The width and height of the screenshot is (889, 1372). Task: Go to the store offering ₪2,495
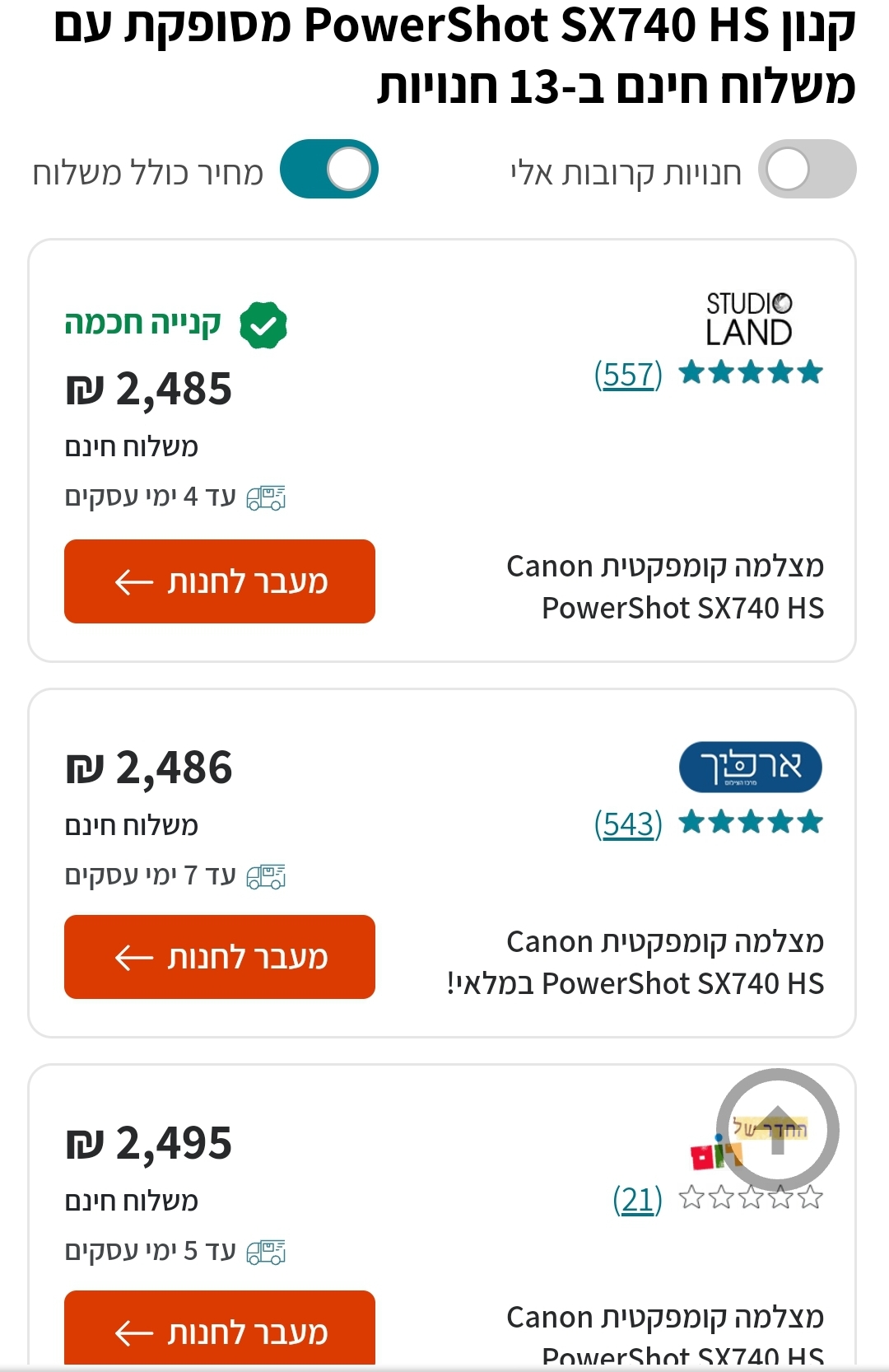point(220,1330)
